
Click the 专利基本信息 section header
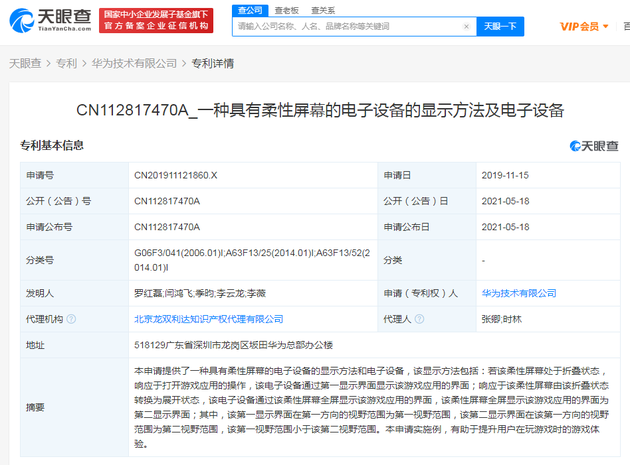coord(52,146)
